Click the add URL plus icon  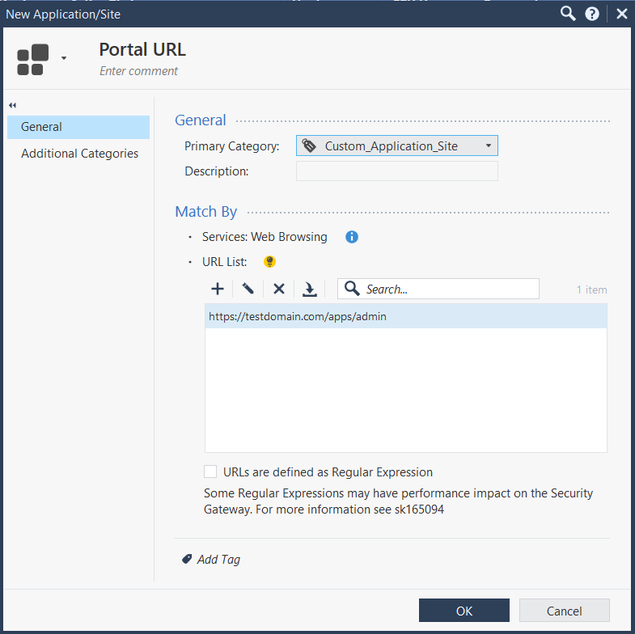[217, 289]
